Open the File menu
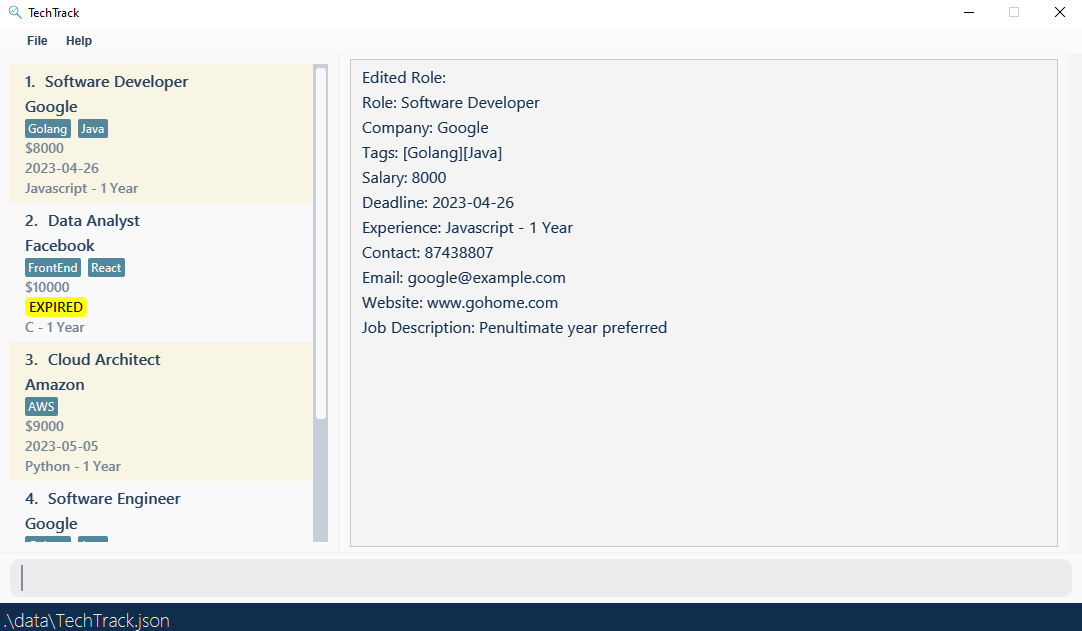This screenshot has height=631, width=1082. (37, 41)
